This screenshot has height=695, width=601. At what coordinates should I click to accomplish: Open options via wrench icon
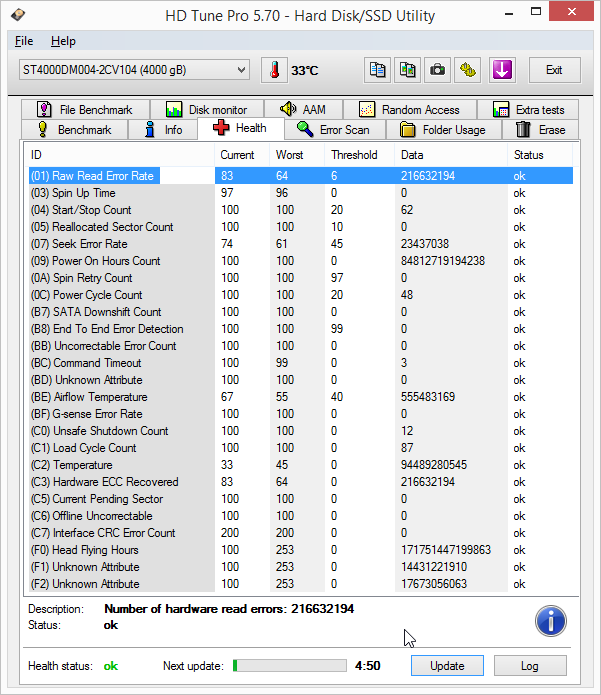468,70
